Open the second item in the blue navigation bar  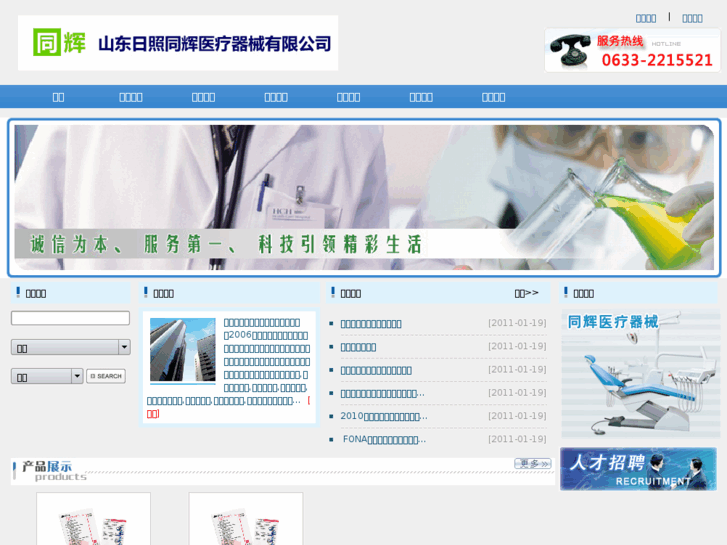[131, 97]
